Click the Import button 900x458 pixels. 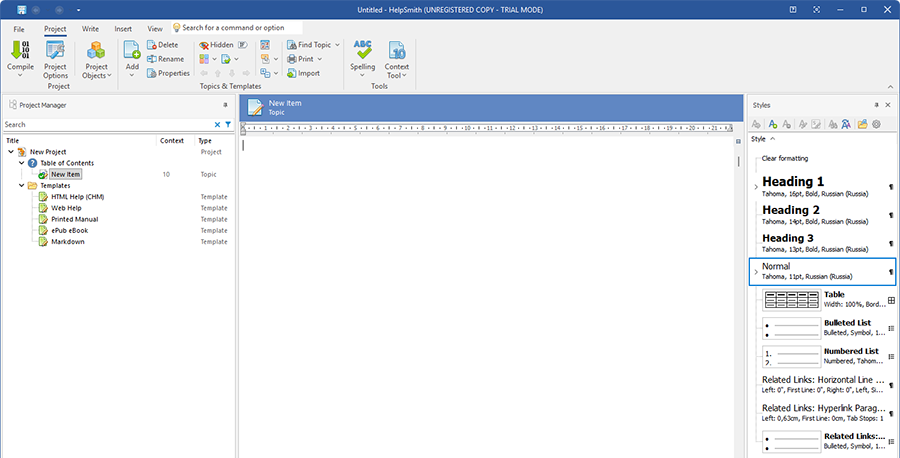pos(303,73)
